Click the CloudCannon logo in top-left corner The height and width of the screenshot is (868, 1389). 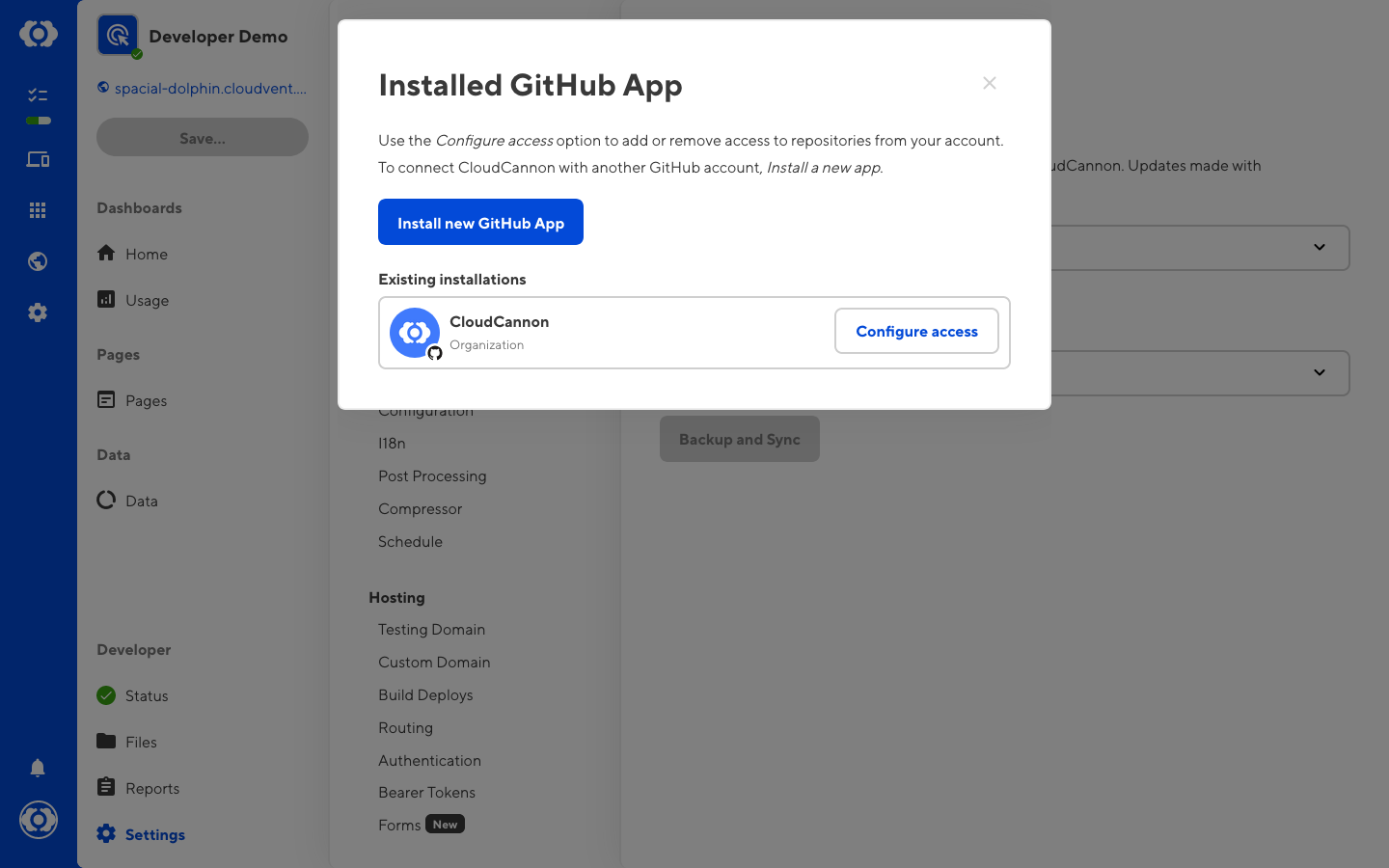pos(39,35)
